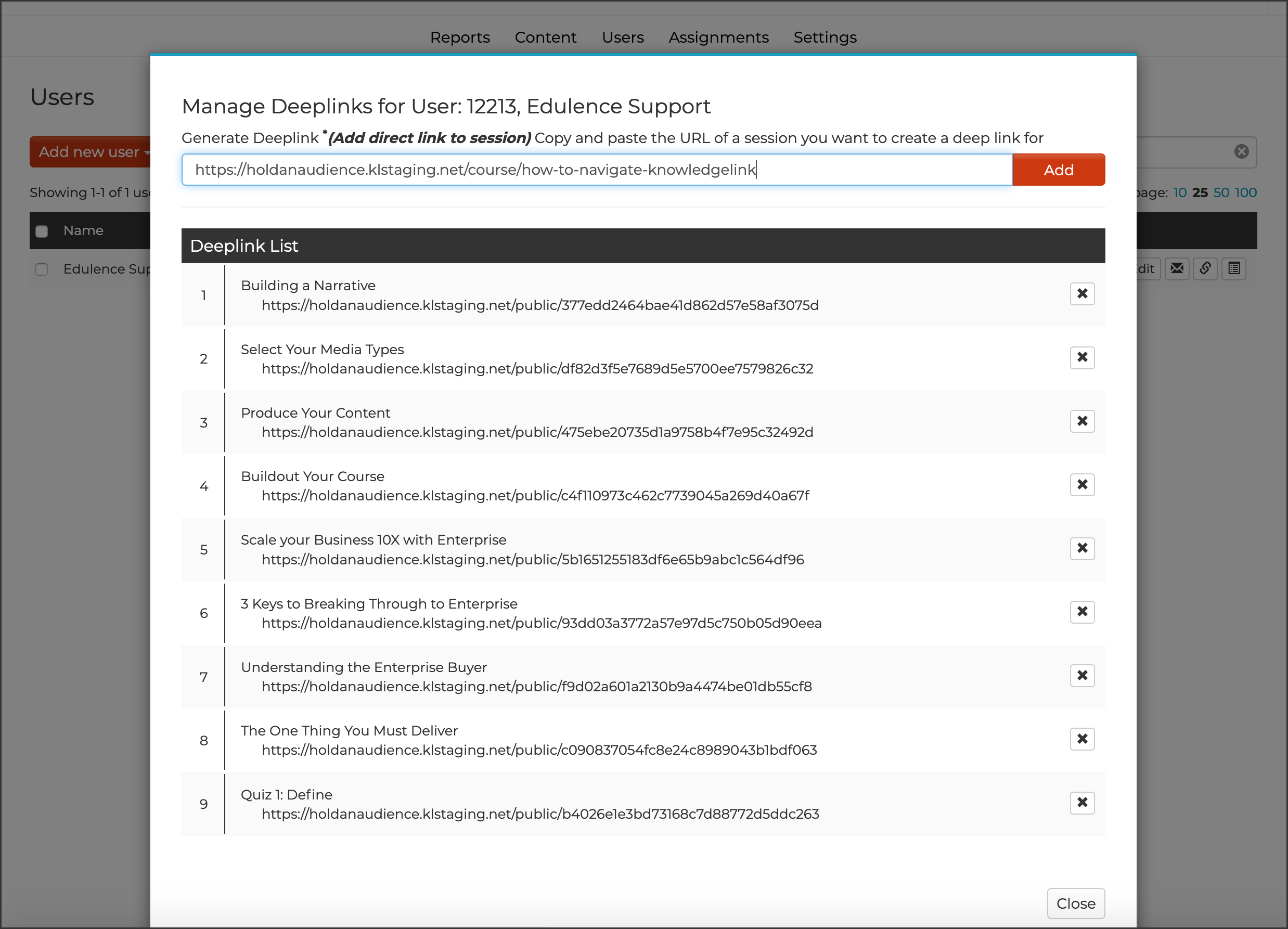Screen dimensions: 1288x929
Task: Click the deeplink chain icon in user row
Action: point(1205,268)
